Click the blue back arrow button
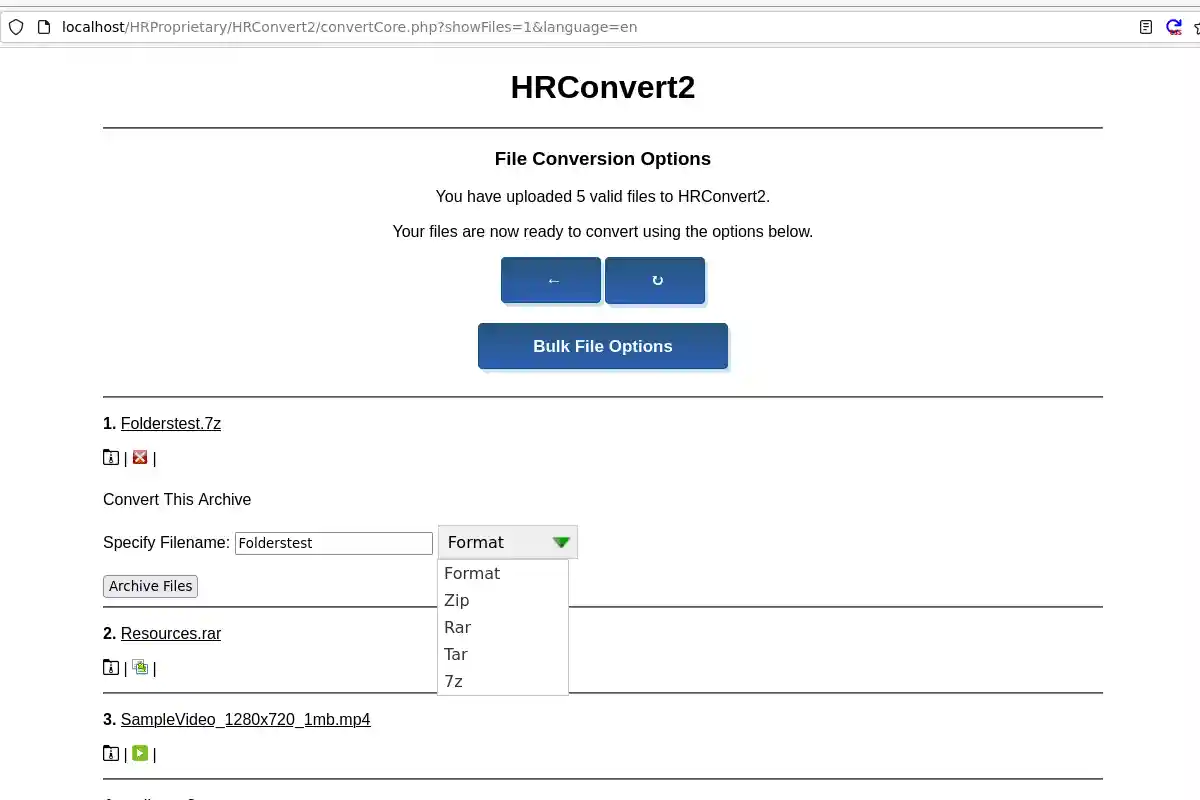The width and height of the screenshot is (1200, 800). click(551, 280)
